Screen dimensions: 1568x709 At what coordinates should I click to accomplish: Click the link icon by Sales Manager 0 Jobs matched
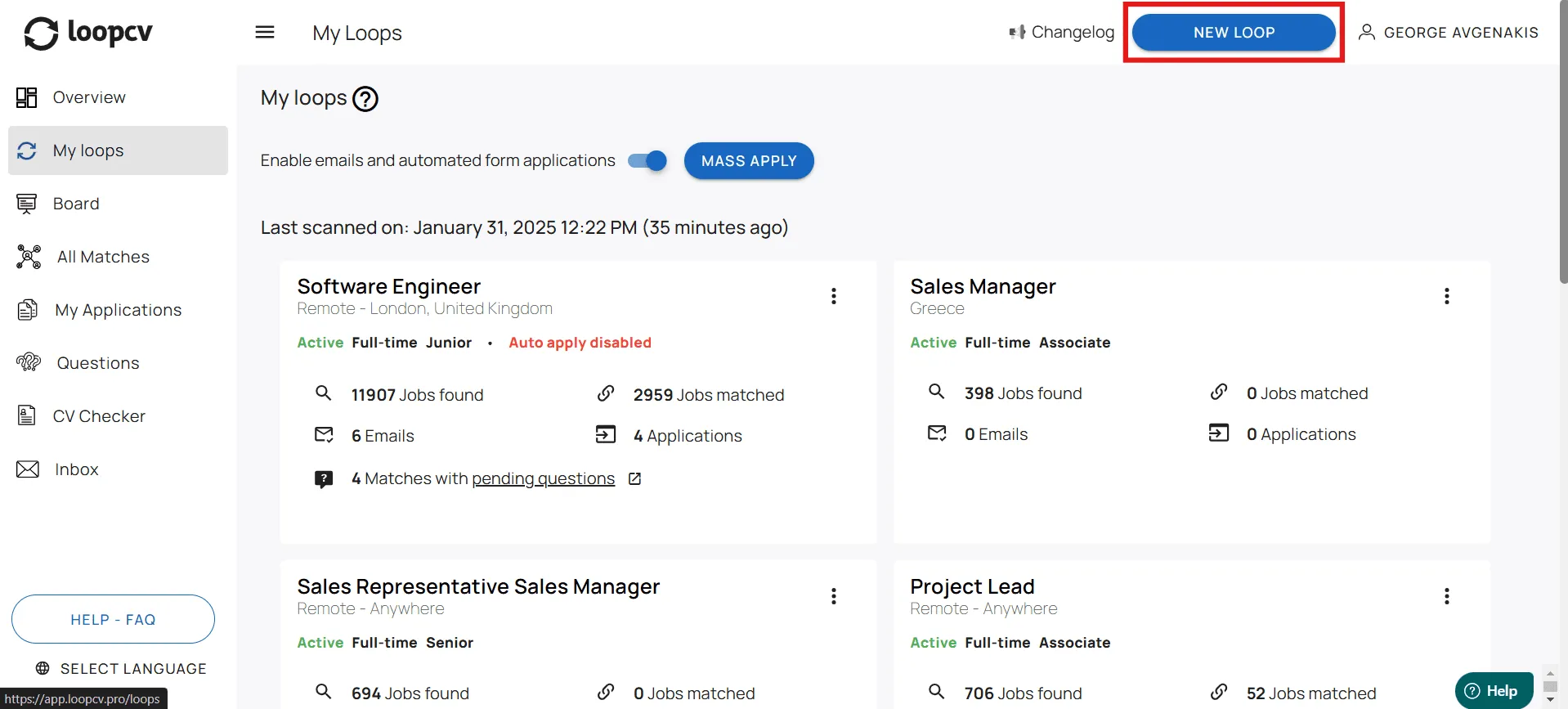click(1219, 392)
